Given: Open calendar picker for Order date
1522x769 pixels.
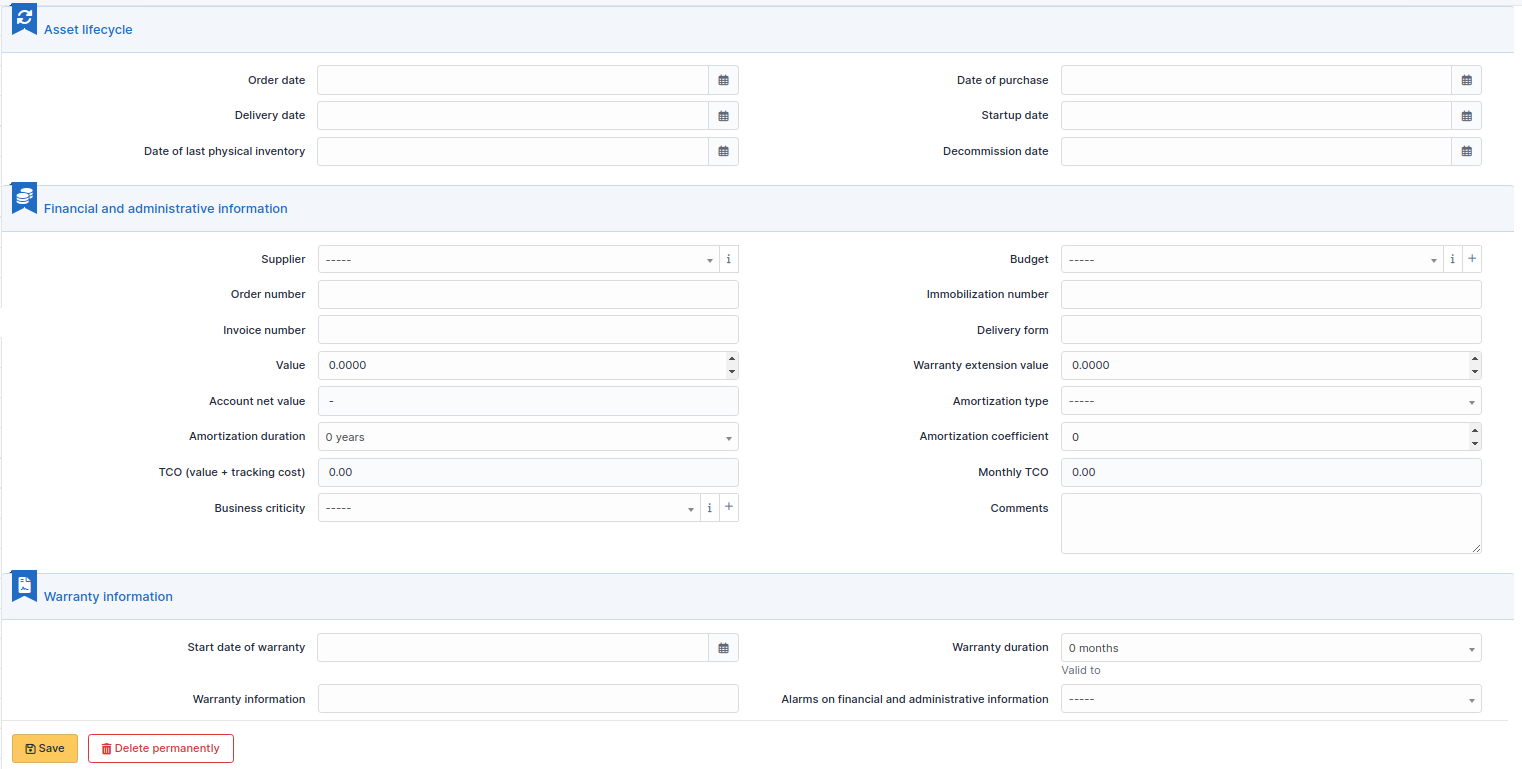Looking at the screenshot, I should [x=723, y=80].
